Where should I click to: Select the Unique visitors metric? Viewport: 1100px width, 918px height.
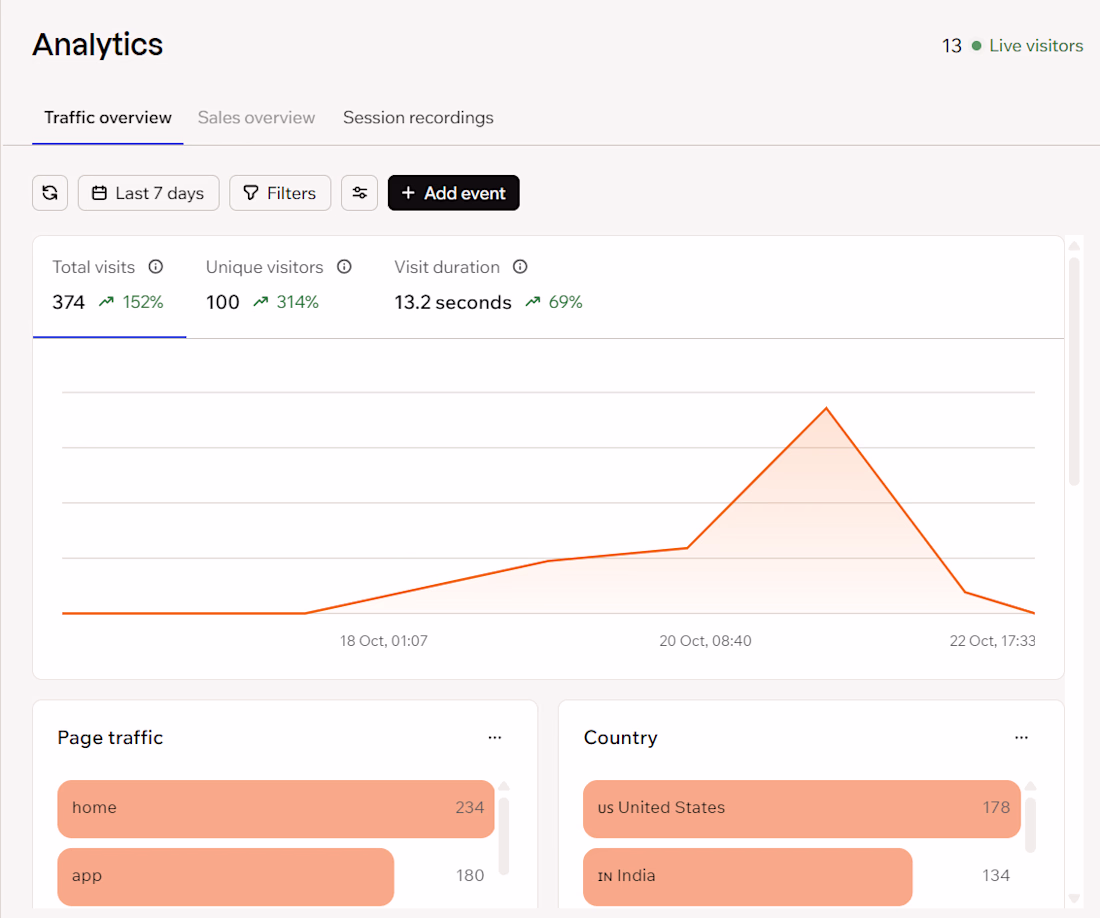pos(279,286)
